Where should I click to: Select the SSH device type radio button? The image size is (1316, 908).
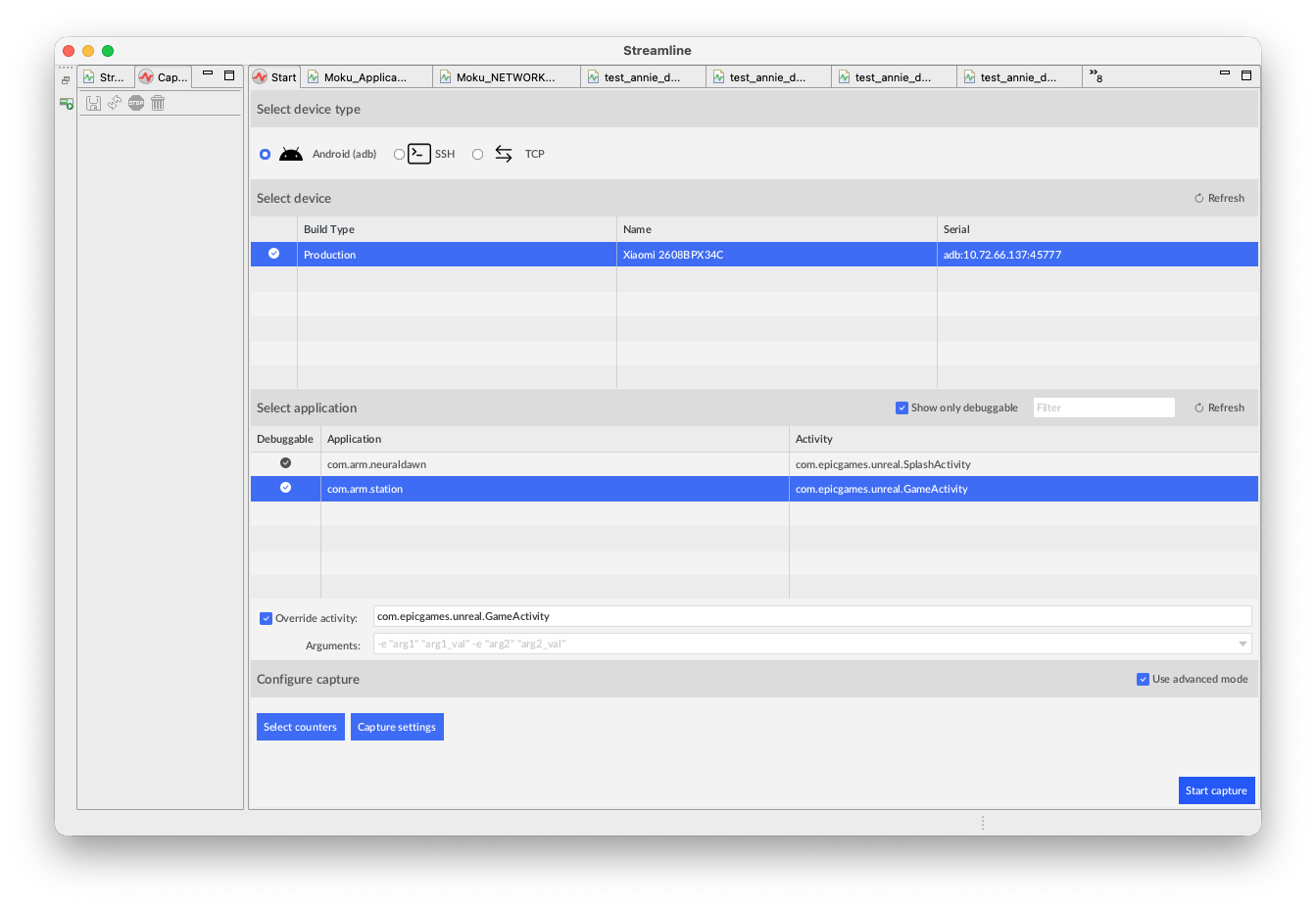(x=399, y=154)
